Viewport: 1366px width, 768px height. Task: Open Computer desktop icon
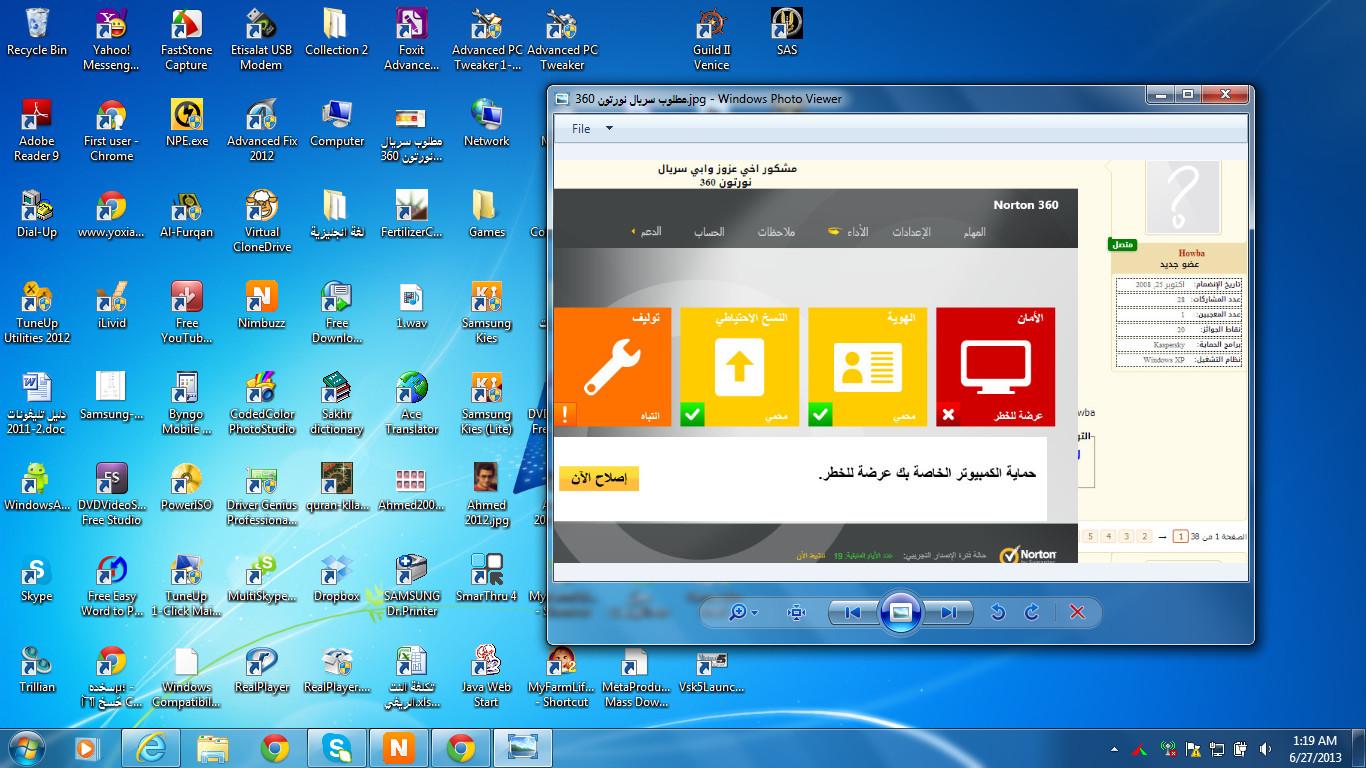pyautogui.click(x=337, y=124)
